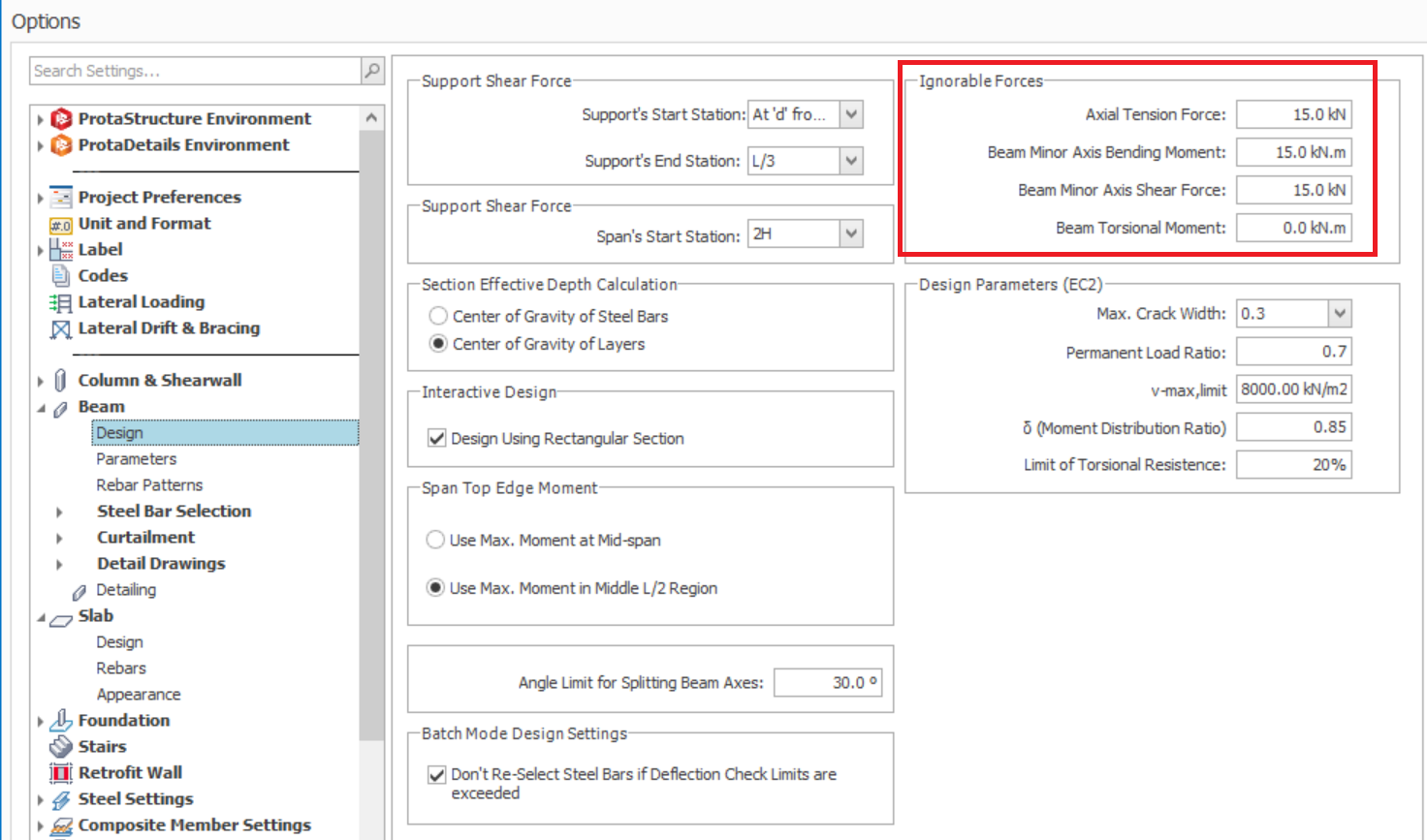
Task: Open Unit and Format settings
Action: [143, 224]
